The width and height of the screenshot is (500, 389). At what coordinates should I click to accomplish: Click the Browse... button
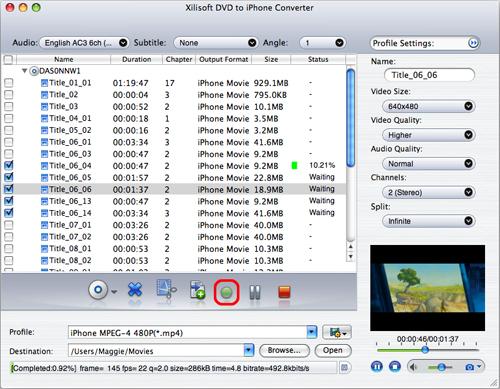pyautogui.click(x=284, y=350)
